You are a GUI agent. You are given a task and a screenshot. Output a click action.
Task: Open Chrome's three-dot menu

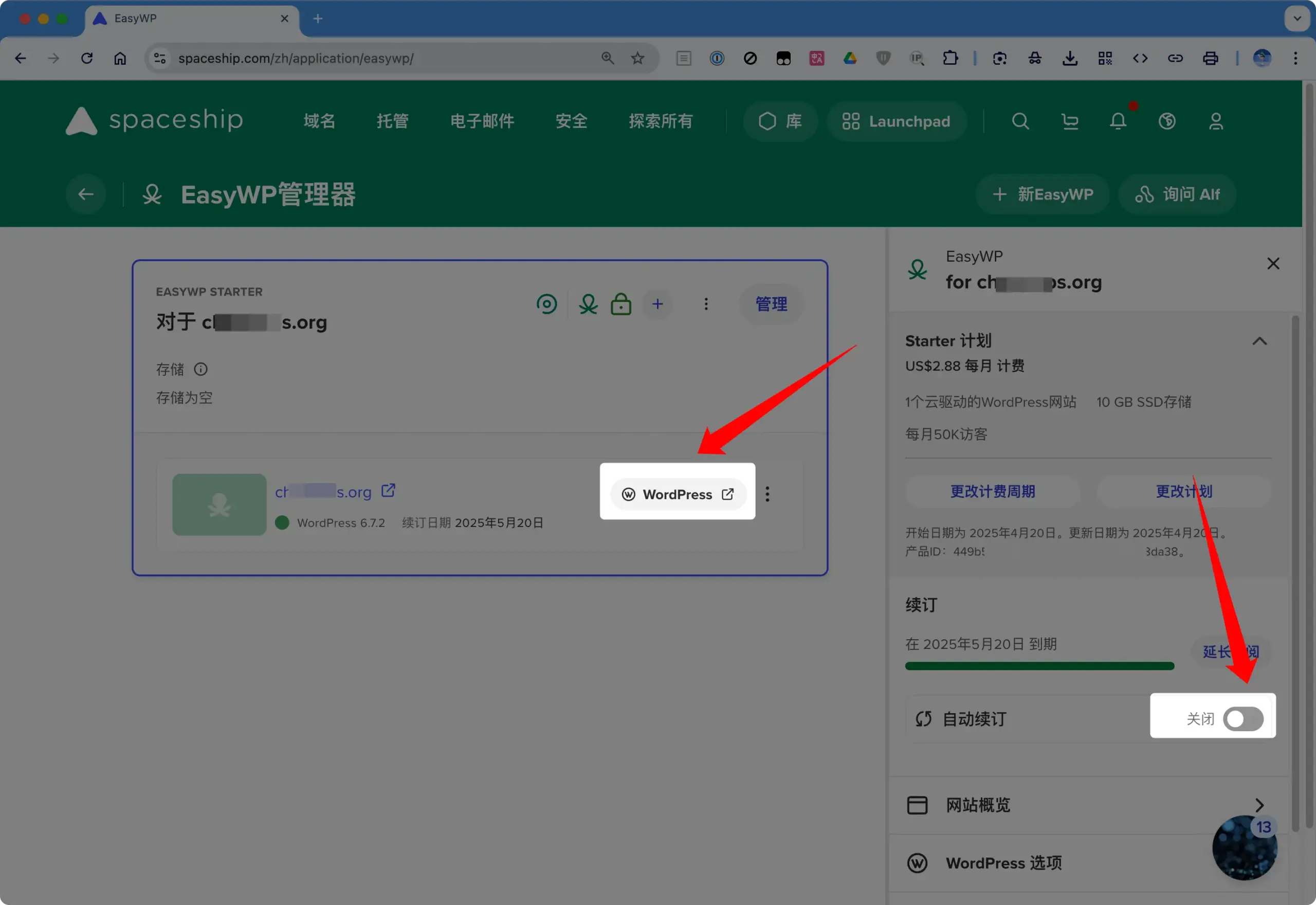coord(1295,58)
